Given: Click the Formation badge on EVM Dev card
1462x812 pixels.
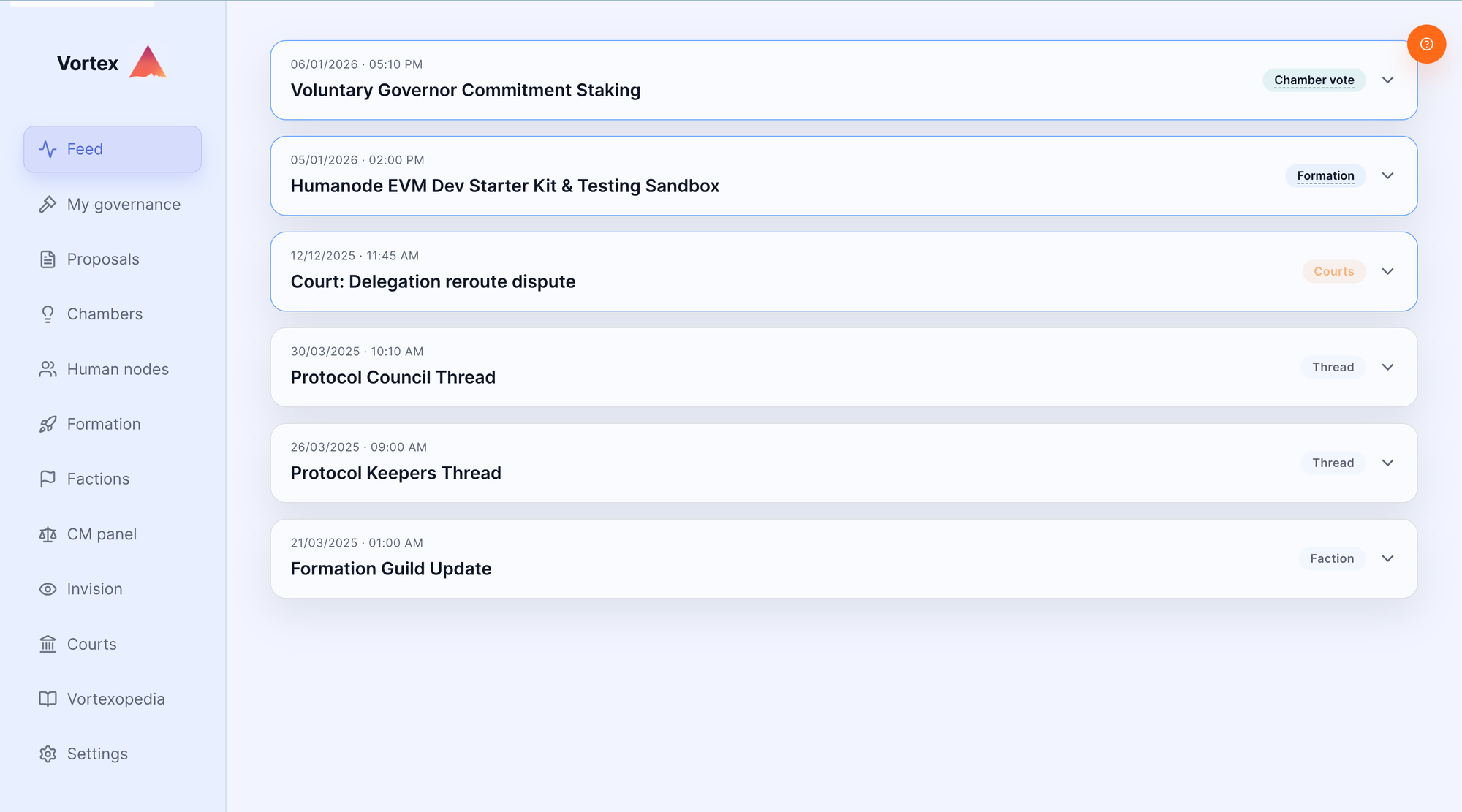Looking at the screenshot, I should (x=1325, y=175).
